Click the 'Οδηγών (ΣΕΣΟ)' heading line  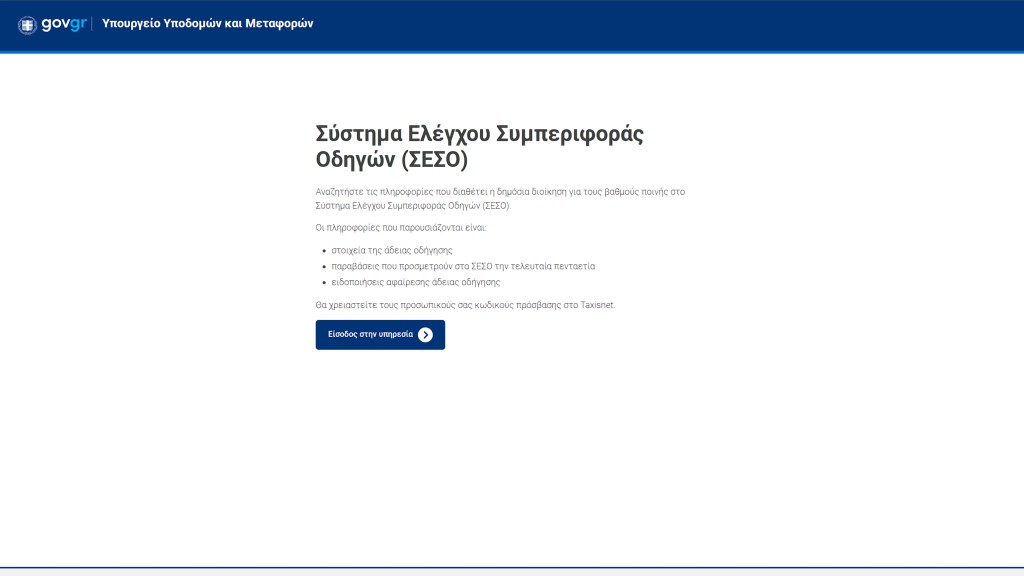pyautogui.click(x=391, y=160)
